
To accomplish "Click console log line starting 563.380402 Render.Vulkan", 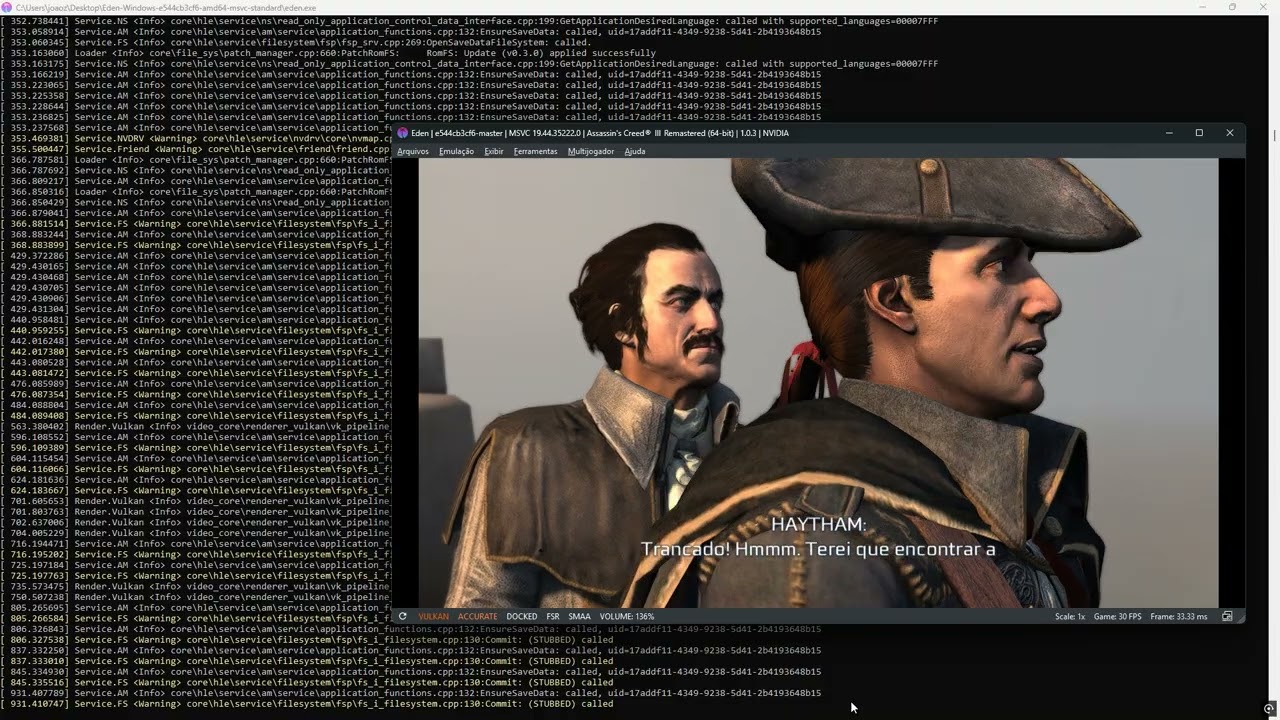I will tap(196, 426).
